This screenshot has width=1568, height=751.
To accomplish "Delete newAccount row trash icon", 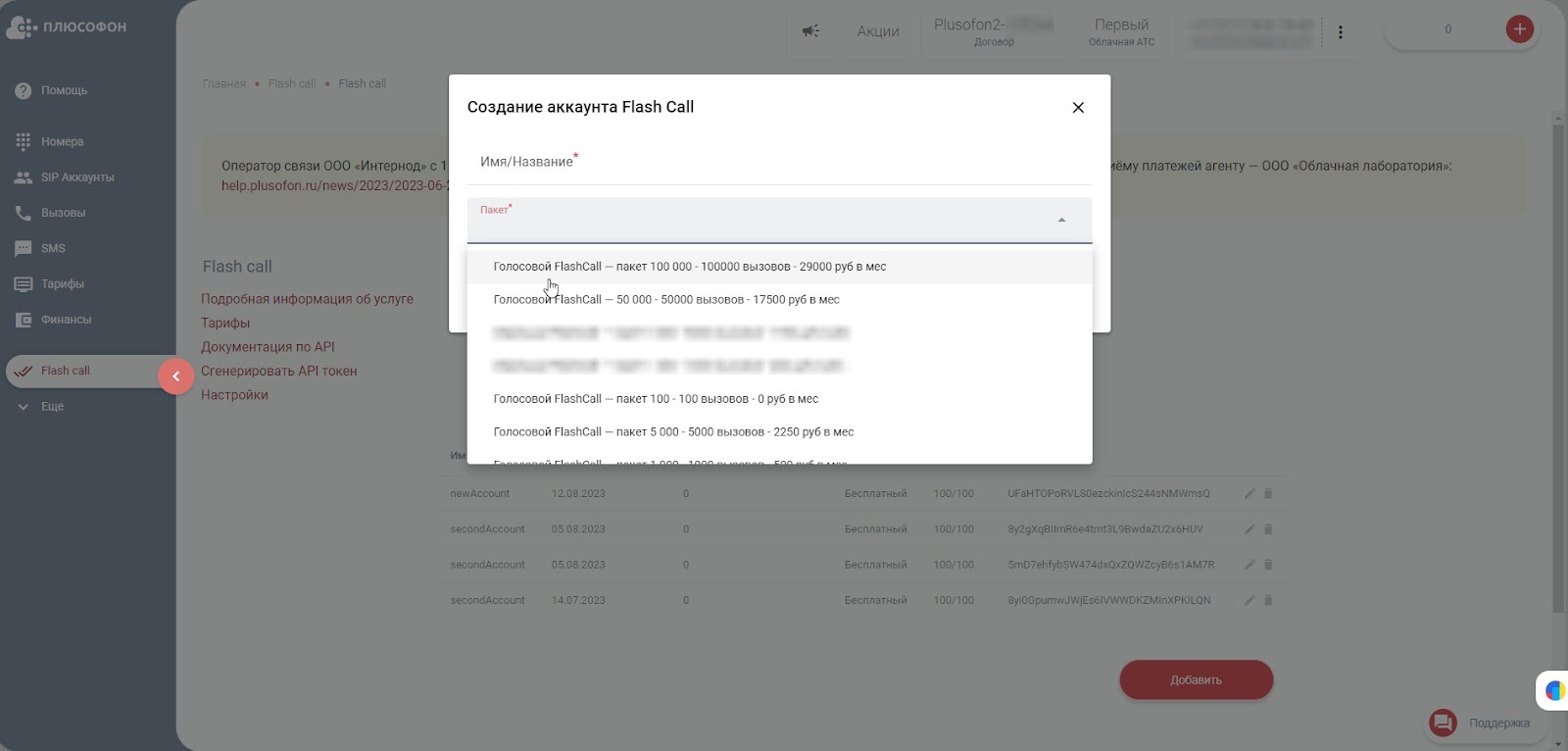I will 1268,494.
